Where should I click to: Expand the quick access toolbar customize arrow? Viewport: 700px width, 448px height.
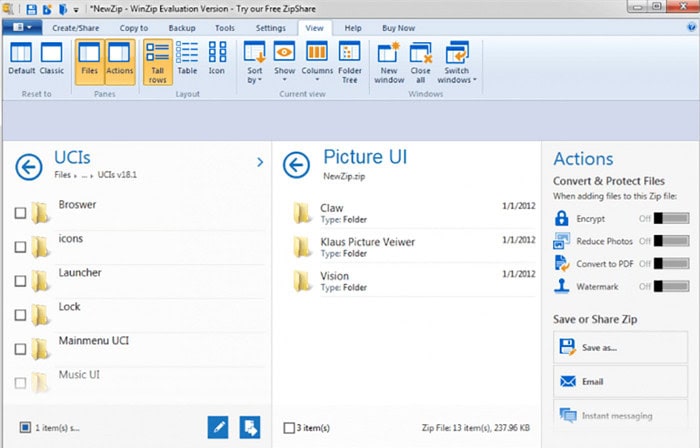coord(76,9)
